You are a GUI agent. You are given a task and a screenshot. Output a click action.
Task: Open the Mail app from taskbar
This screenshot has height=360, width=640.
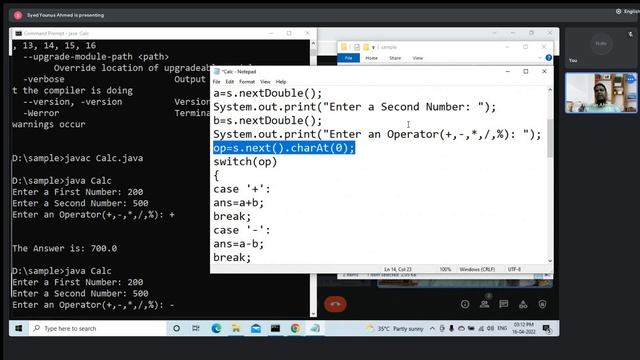(256, 328)
